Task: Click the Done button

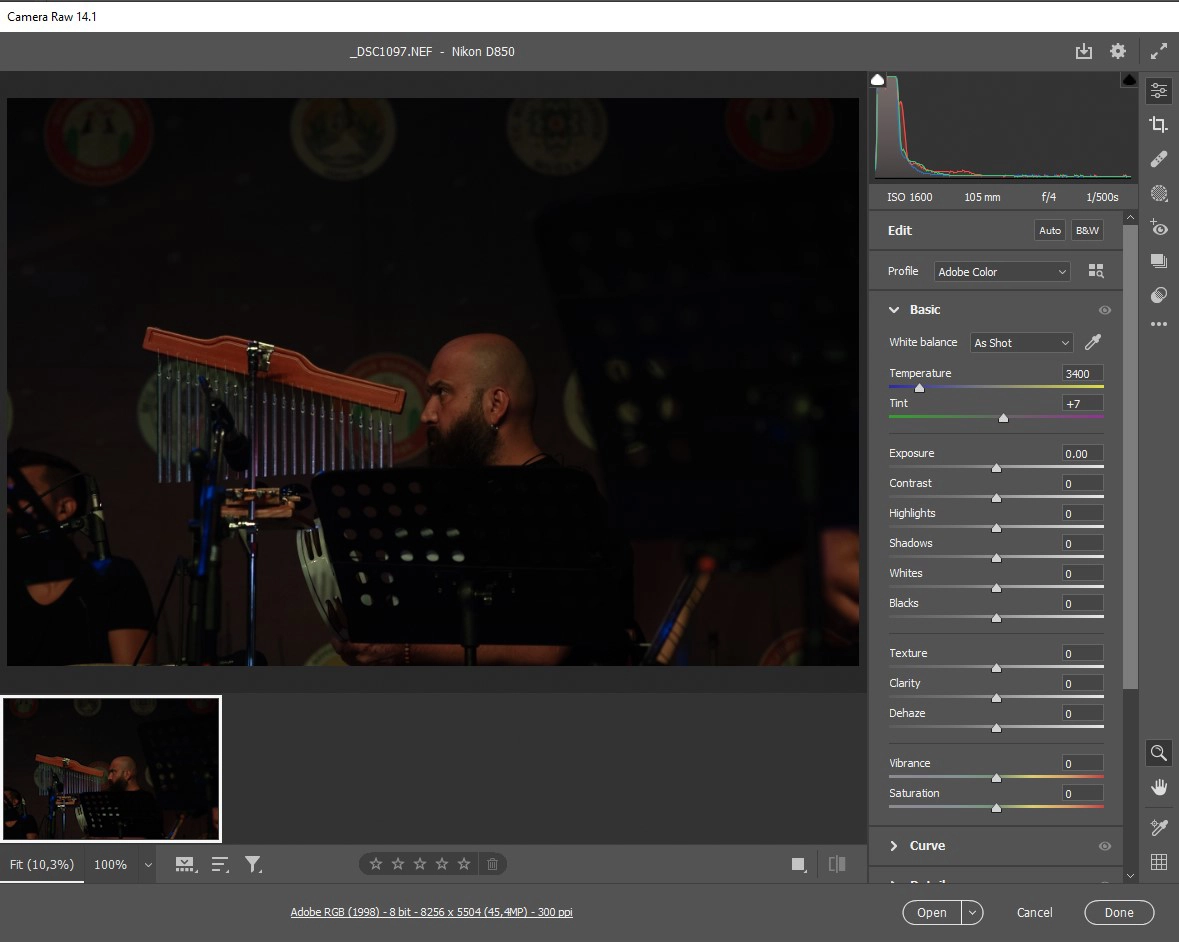Action: pos(1119,912)
